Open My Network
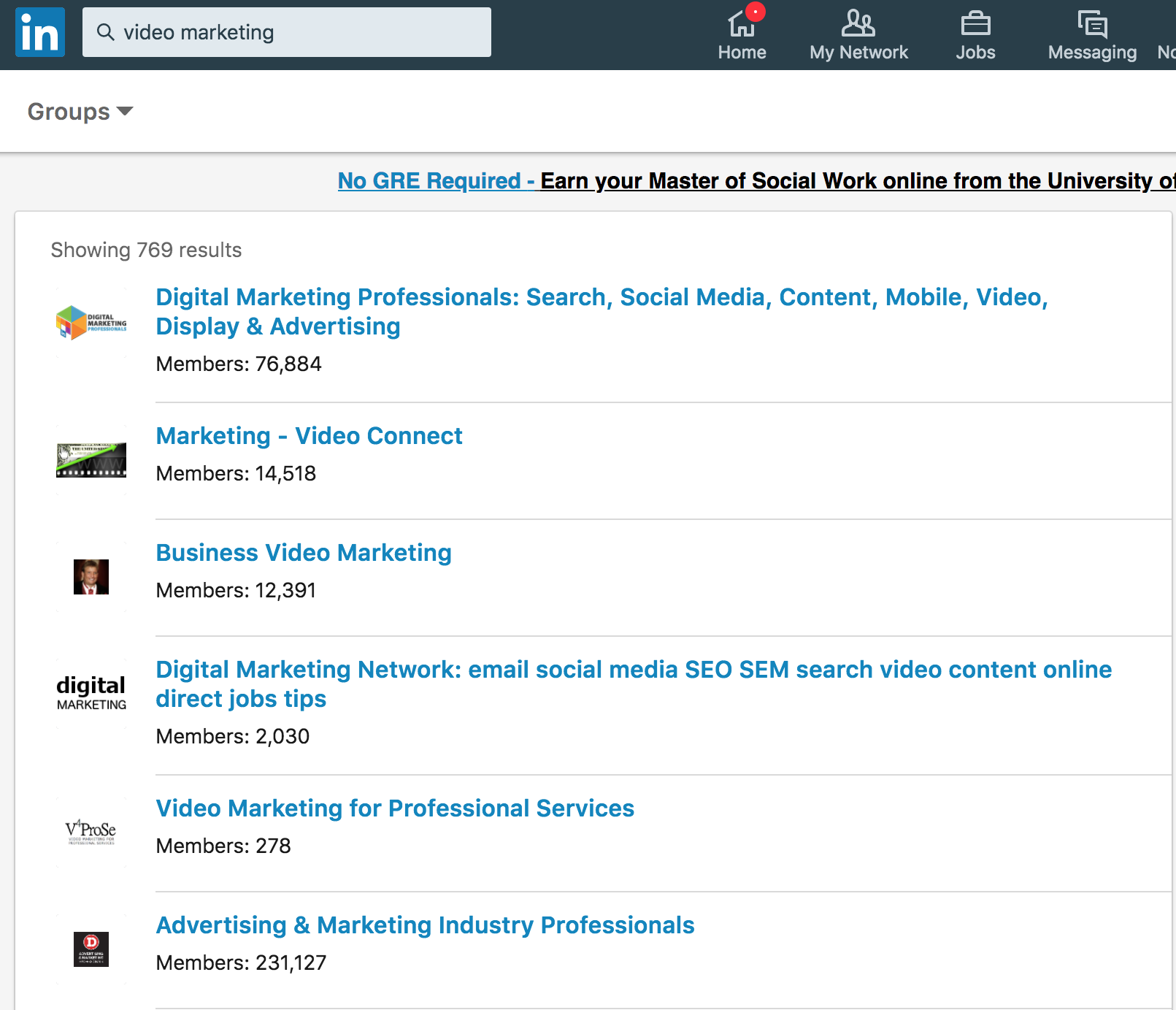The width and height of the screenshot is (1176, 1010). (x=858, y=32)
